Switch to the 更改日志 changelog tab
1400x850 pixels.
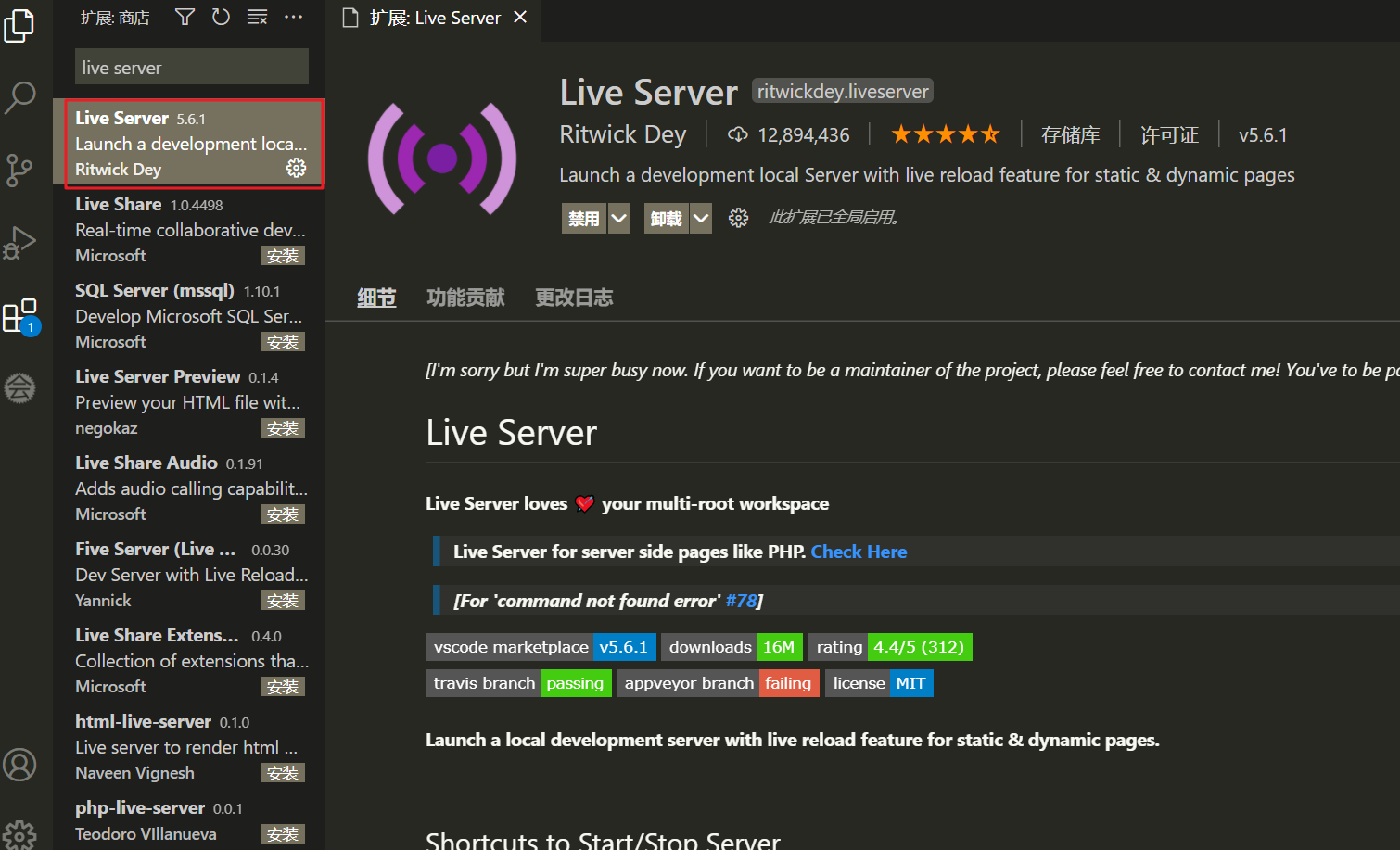[574, 298]
